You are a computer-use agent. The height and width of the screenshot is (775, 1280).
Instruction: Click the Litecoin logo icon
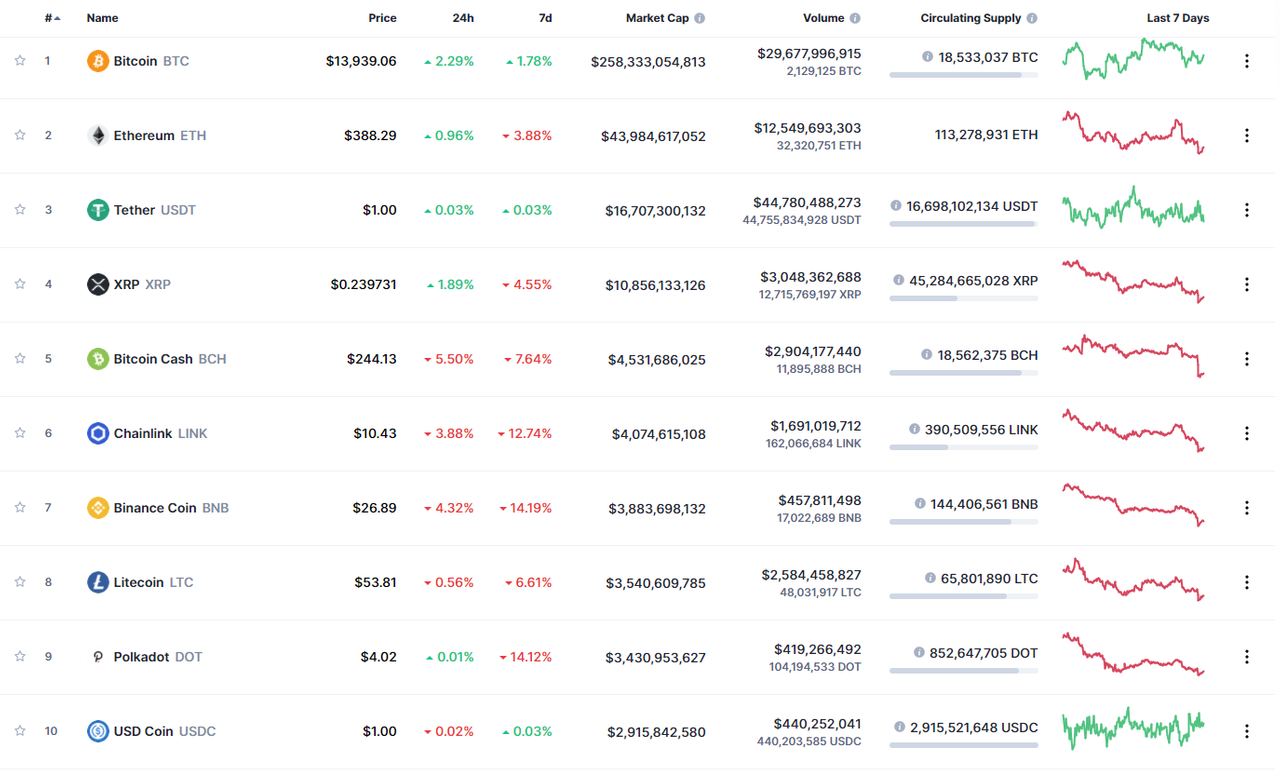(97, 582)
